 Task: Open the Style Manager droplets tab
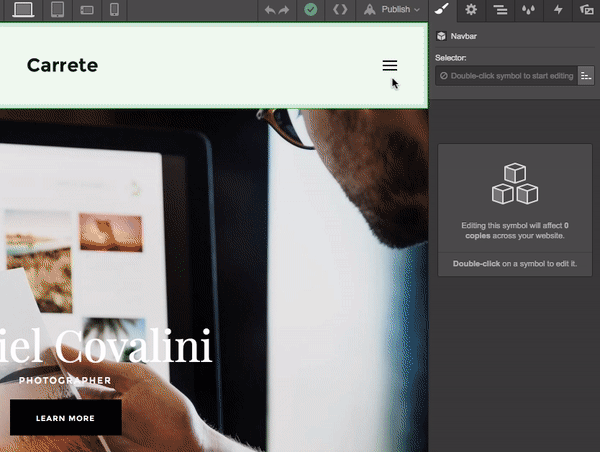tap(528, 10)
